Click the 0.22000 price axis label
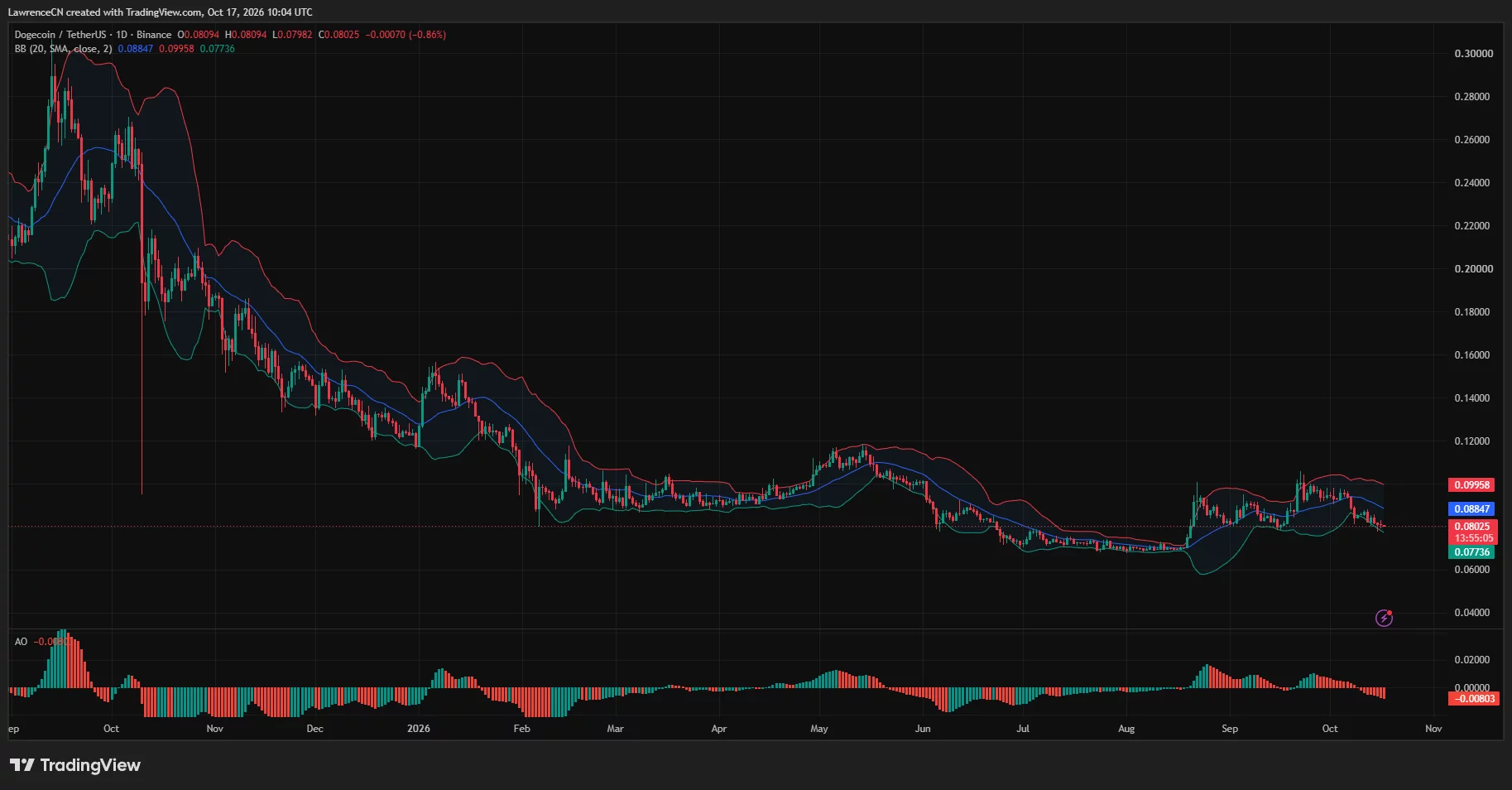Image resolution: width=1512 pixels, height=790 pixels. point(1473,226)
